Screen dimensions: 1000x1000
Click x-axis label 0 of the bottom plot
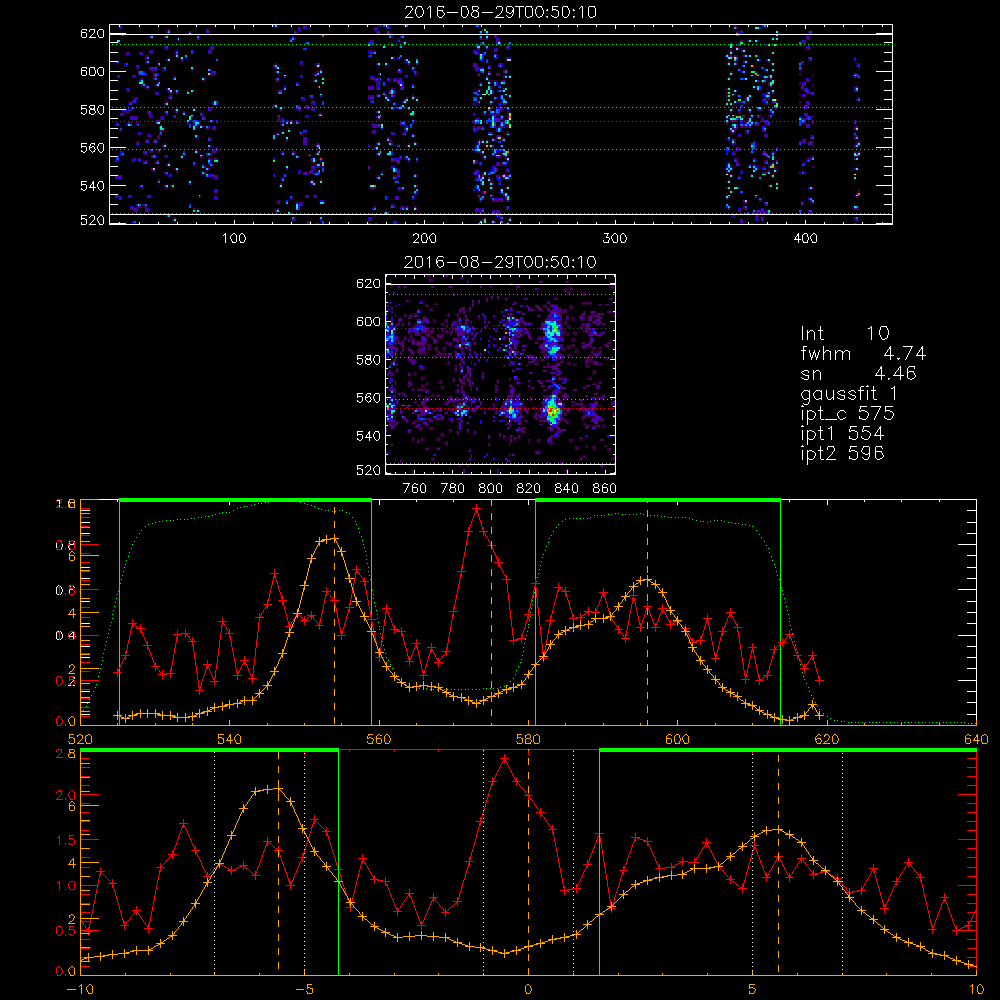(x=528, y=989)
